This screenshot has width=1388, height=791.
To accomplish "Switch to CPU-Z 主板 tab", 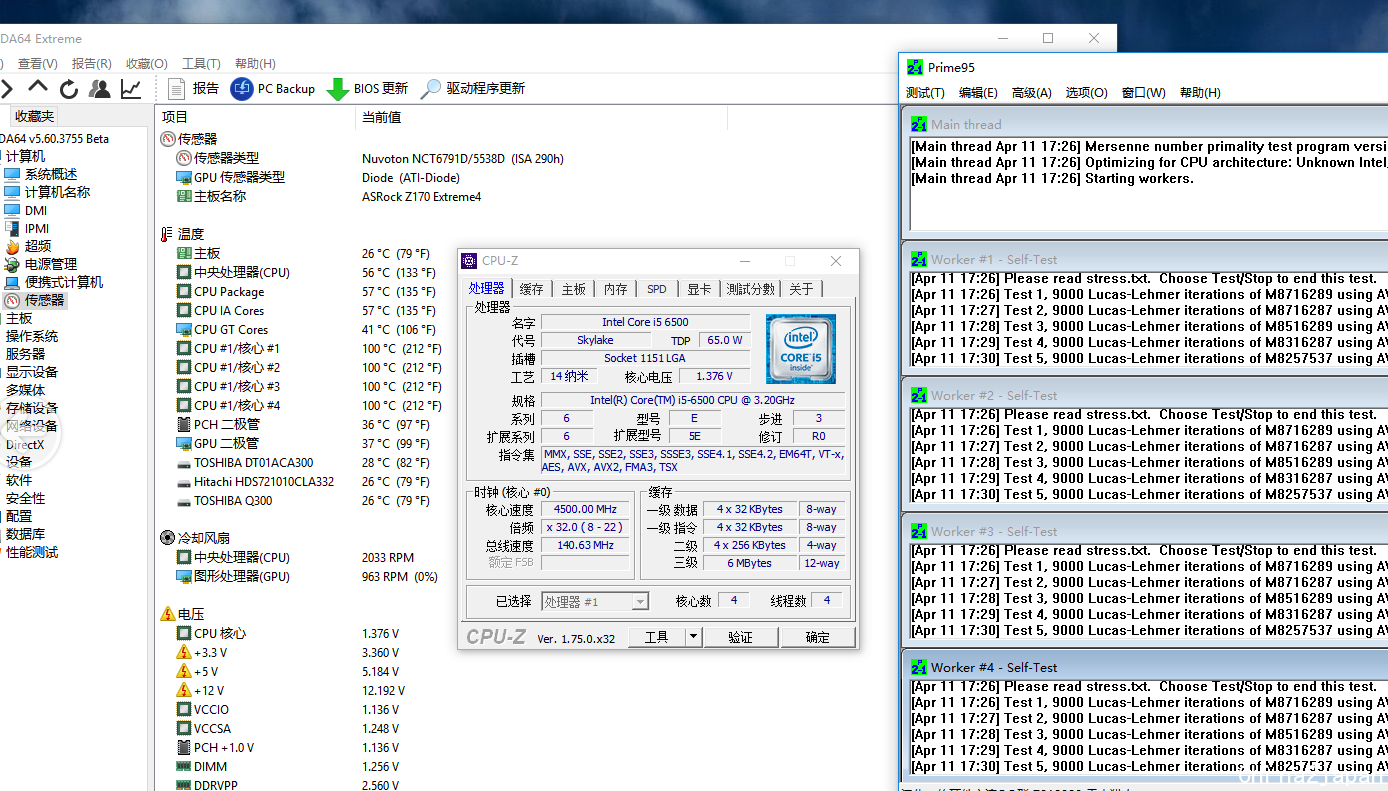I will pyautogui.click(x=573, y=289).
